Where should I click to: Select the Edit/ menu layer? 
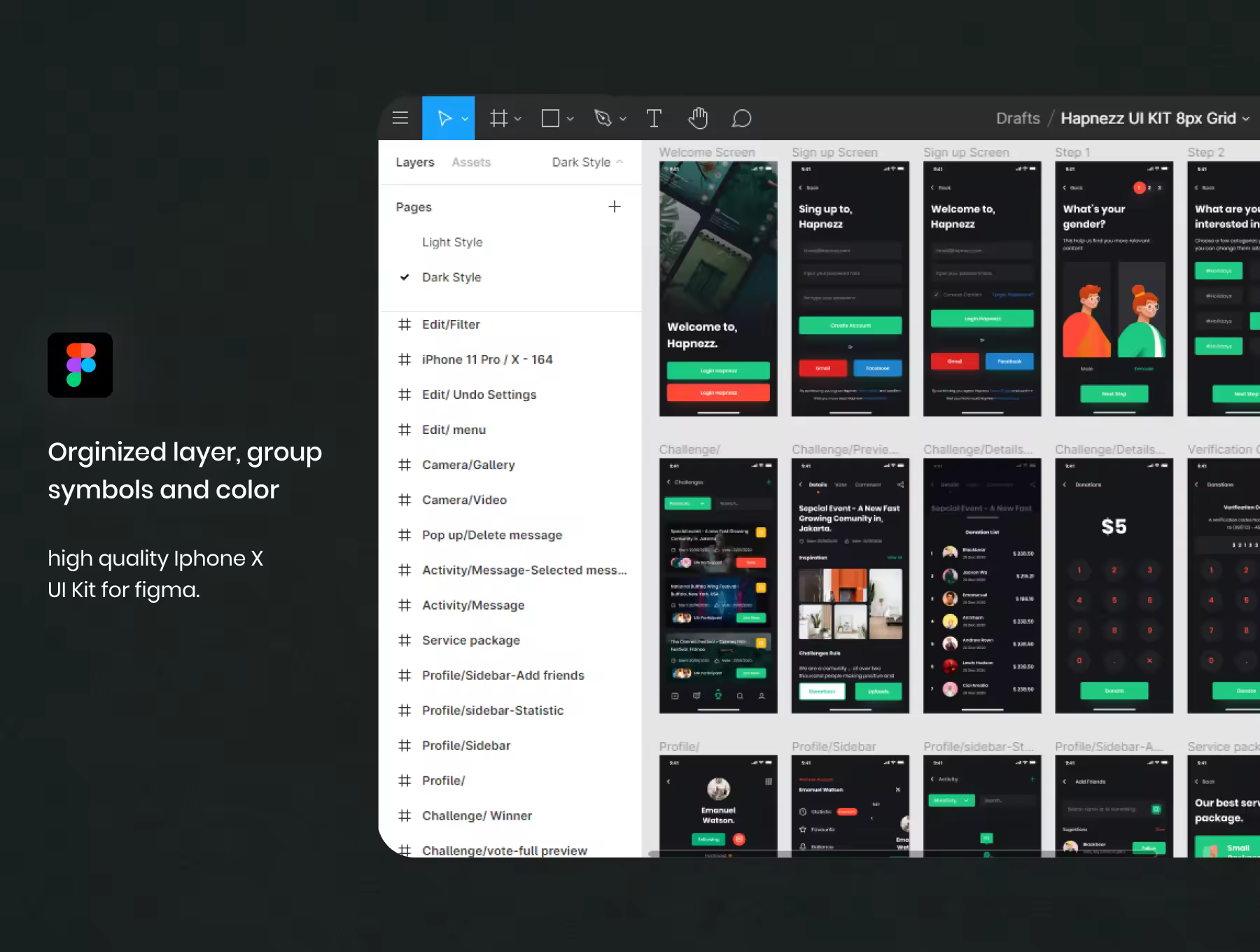tap(510, 430)
